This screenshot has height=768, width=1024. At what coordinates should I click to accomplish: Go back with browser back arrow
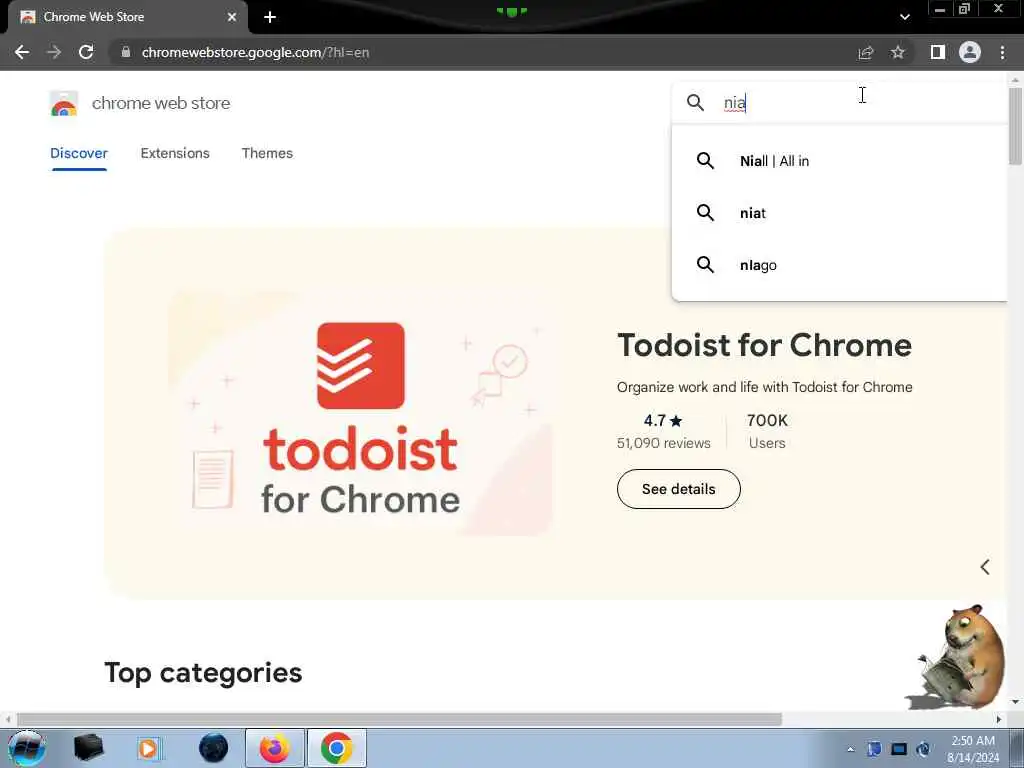click(x=22, y=52)
